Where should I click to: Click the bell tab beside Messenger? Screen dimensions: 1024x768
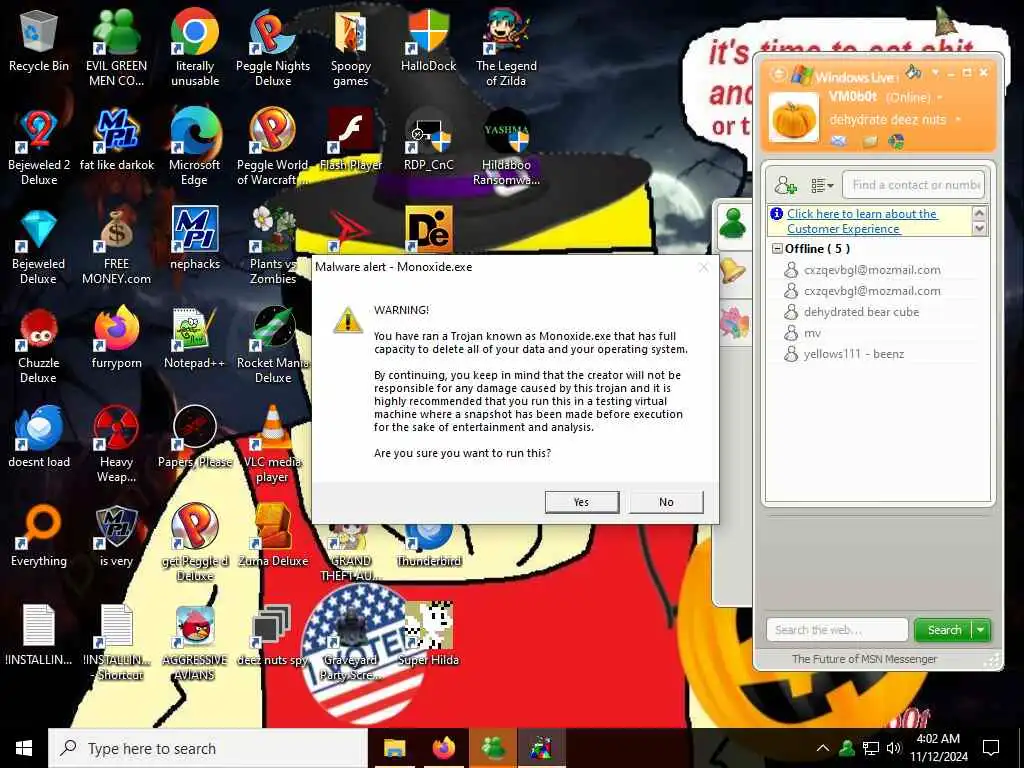[x=733, y=271]
